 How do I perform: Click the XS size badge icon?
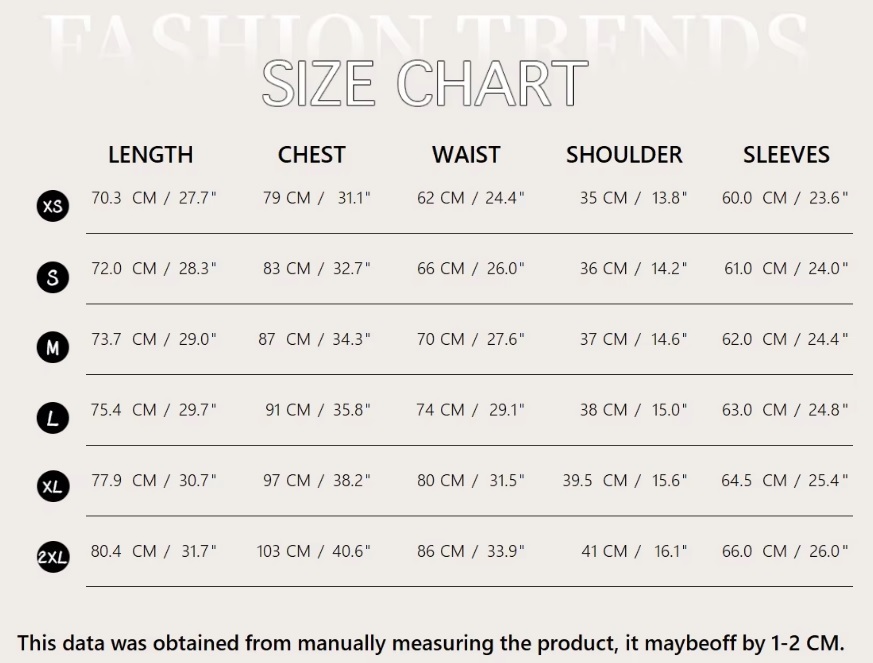point(52,207)
